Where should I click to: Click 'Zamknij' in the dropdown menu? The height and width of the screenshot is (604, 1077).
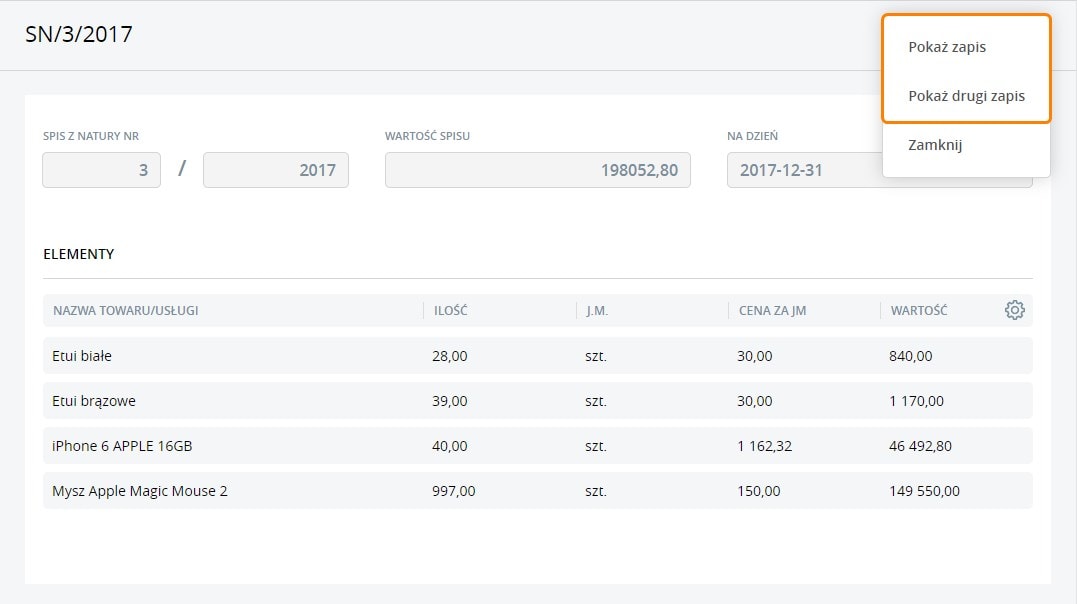tap(935, 145)
